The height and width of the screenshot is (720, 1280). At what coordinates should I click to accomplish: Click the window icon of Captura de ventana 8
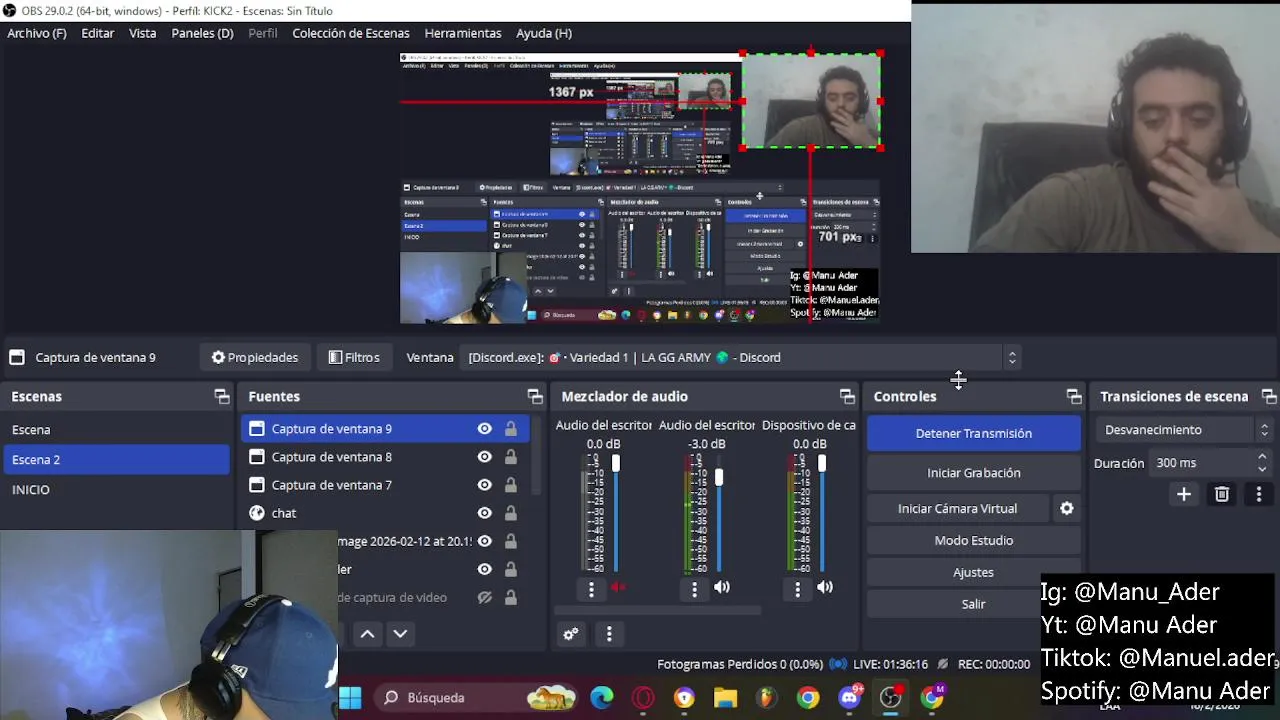point(257,457)
